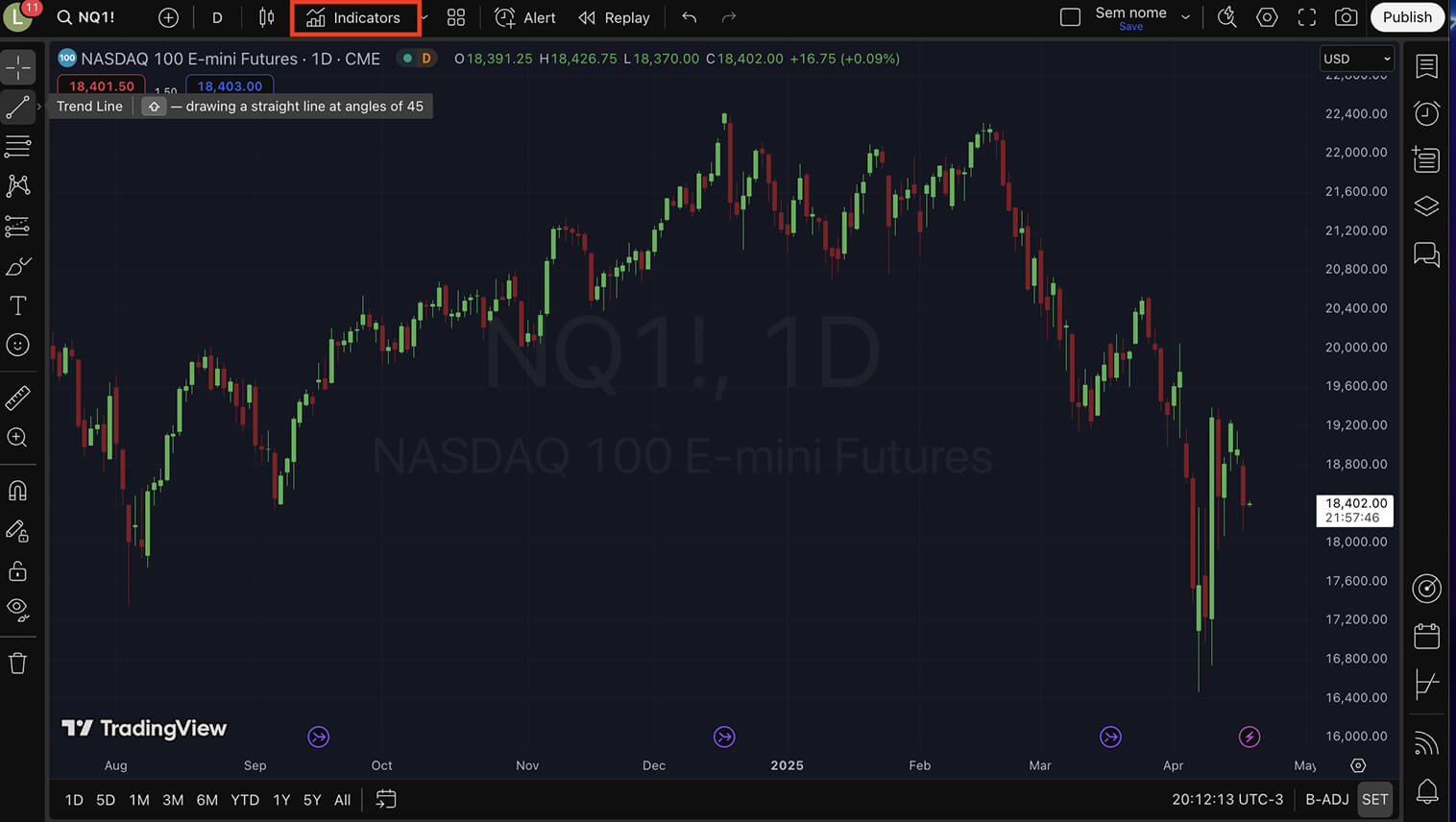This screenshot has width=1456, height=822.
Task: Toggle the magnet mode
Action: 18,491
